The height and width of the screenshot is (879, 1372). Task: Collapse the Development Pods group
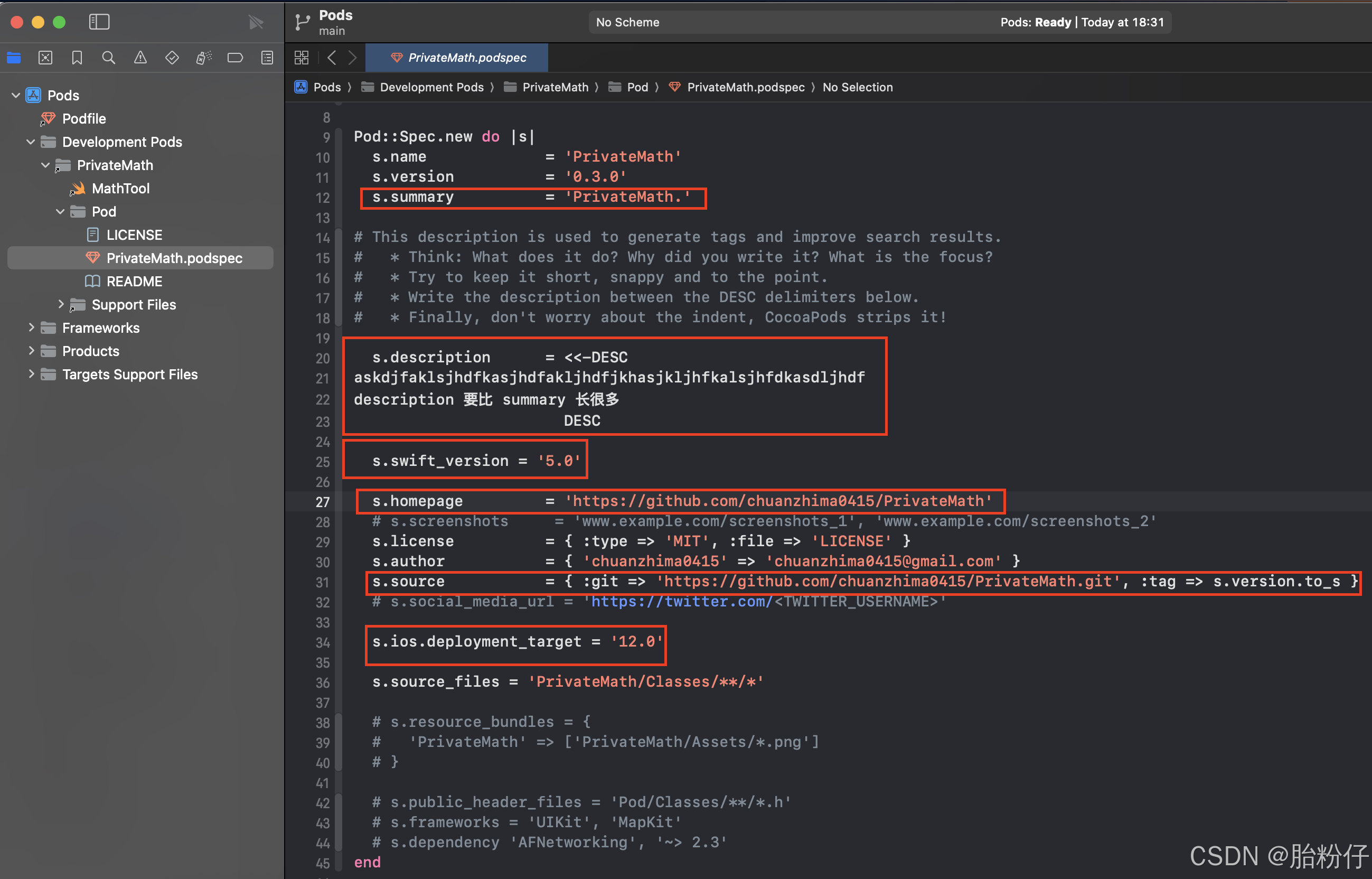click(31, 142)
